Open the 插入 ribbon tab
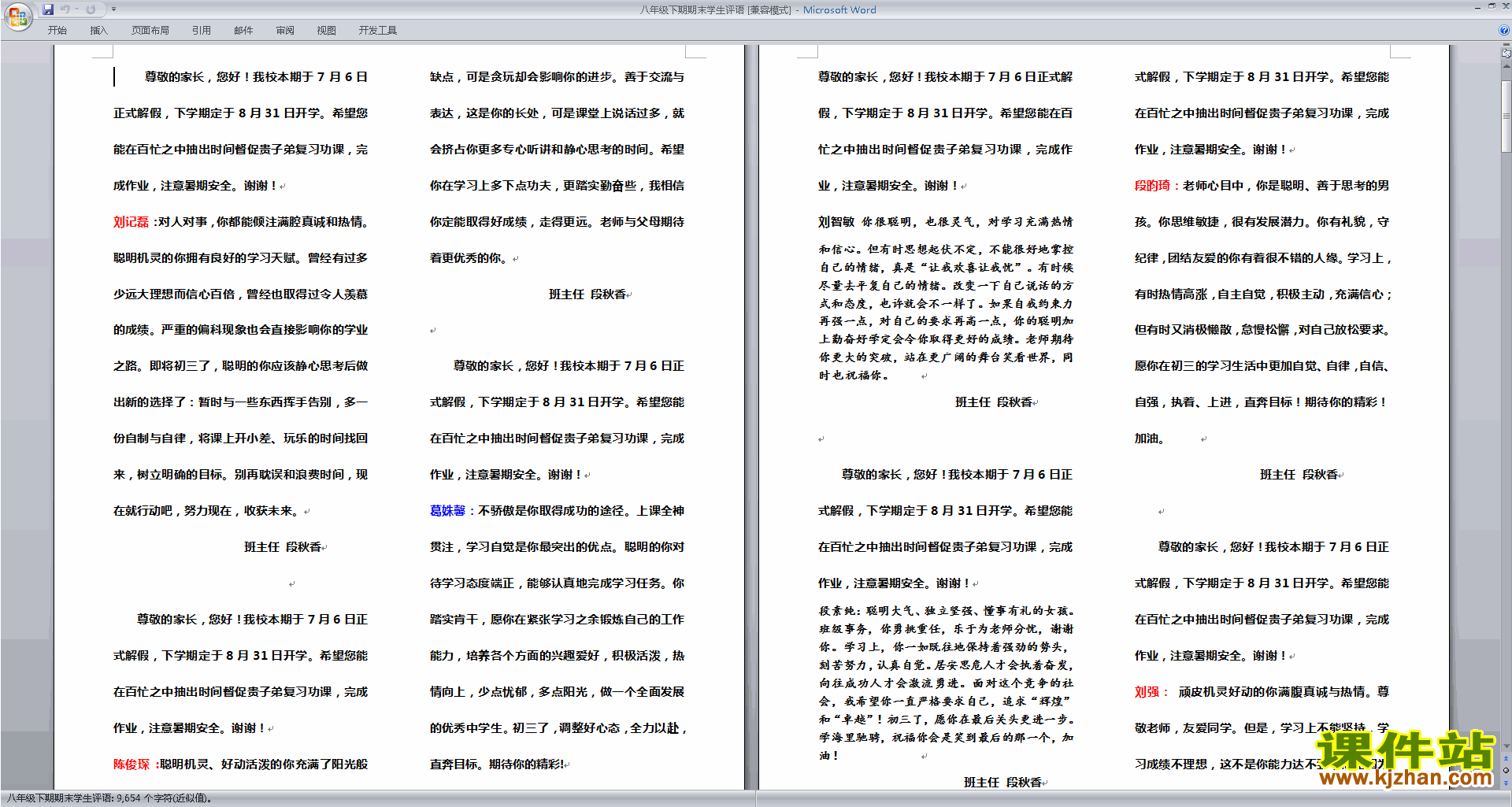 point(98,31)
